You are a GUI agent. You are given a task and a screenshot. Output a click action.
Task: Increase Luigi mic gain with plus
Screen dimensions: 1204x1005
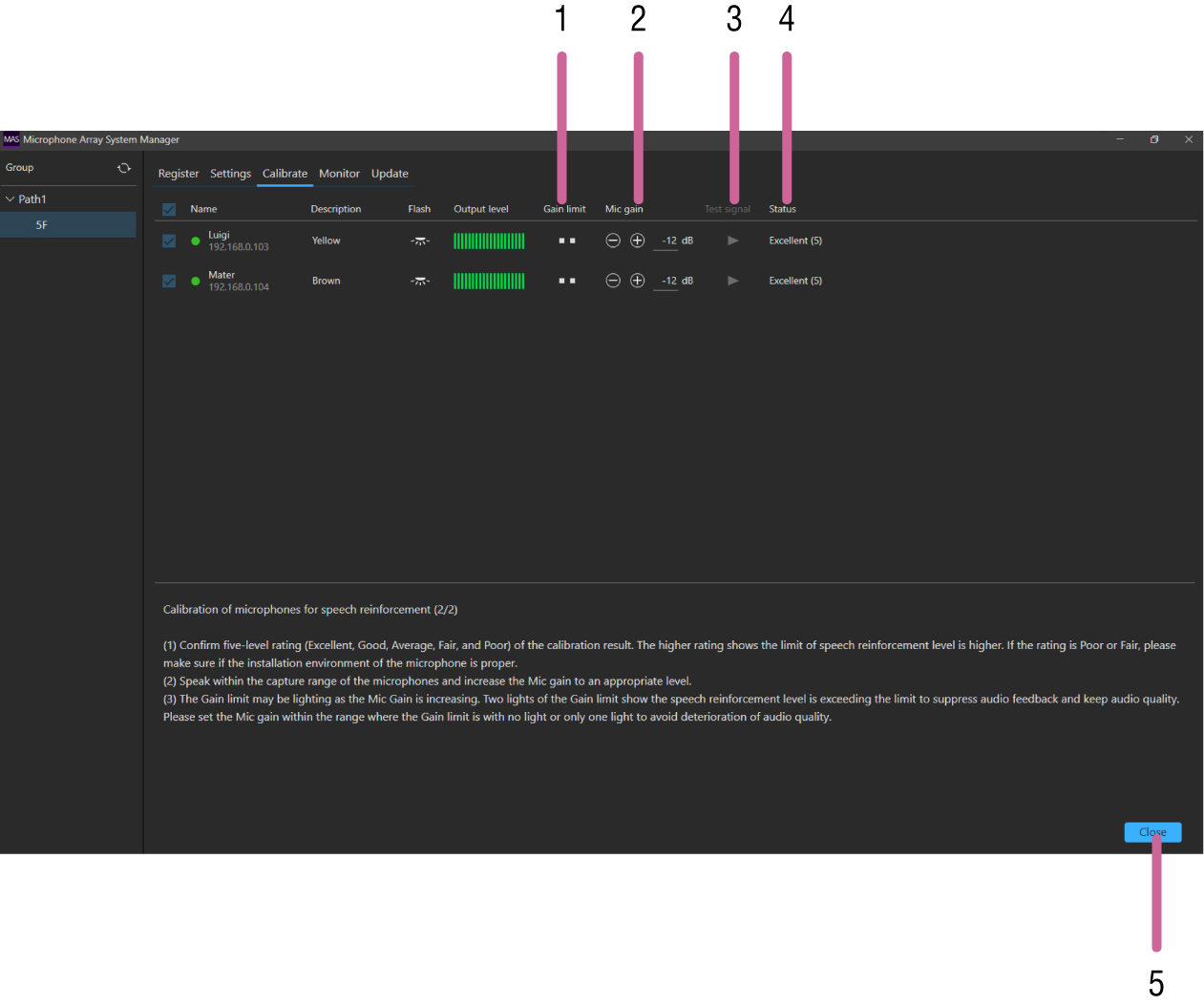pyautogui.click(x=638, y=241)
